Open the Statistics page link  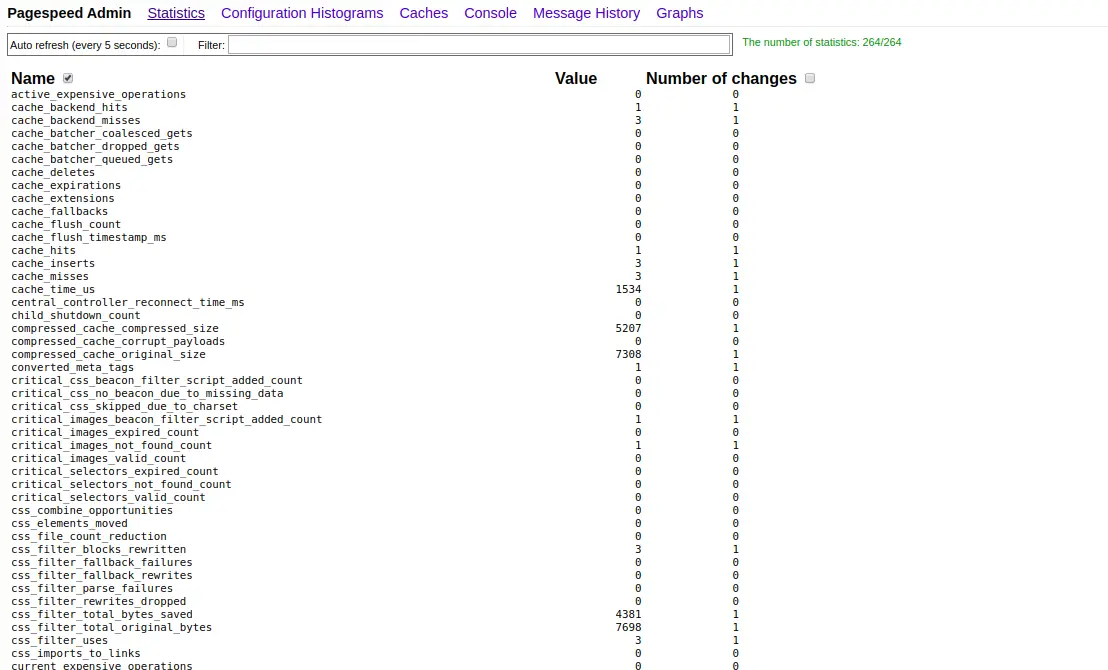[x=176, y=13]
